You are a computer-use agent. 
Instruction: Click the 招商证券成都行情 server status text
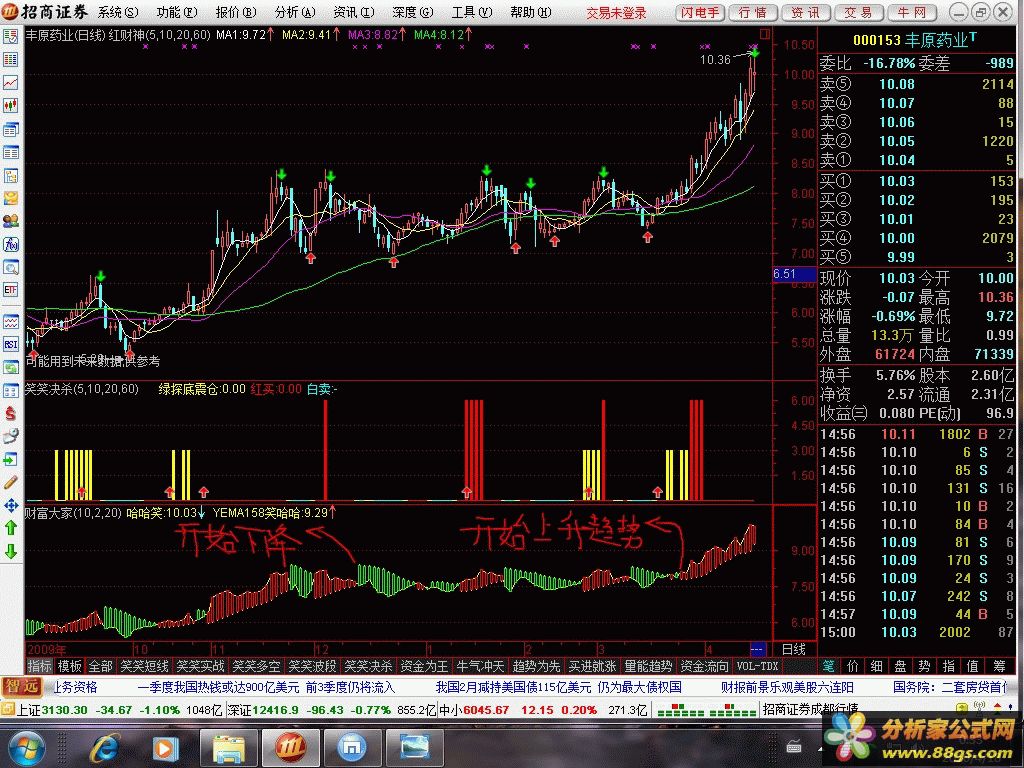pos(810,710)
